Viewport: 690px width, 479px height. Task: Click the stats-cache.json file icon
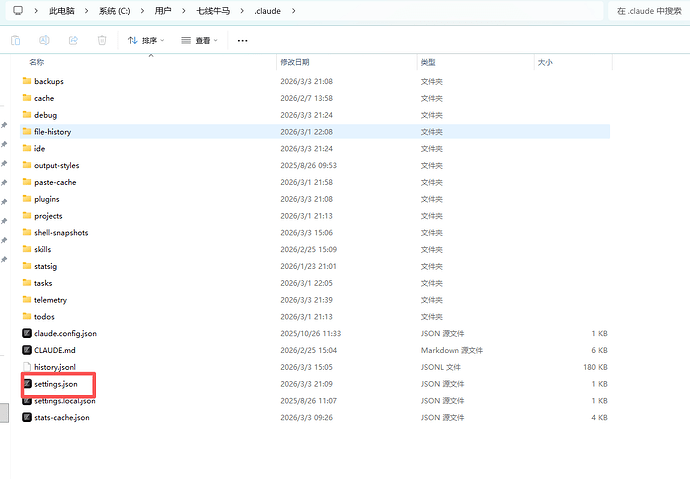pos(27,417)
